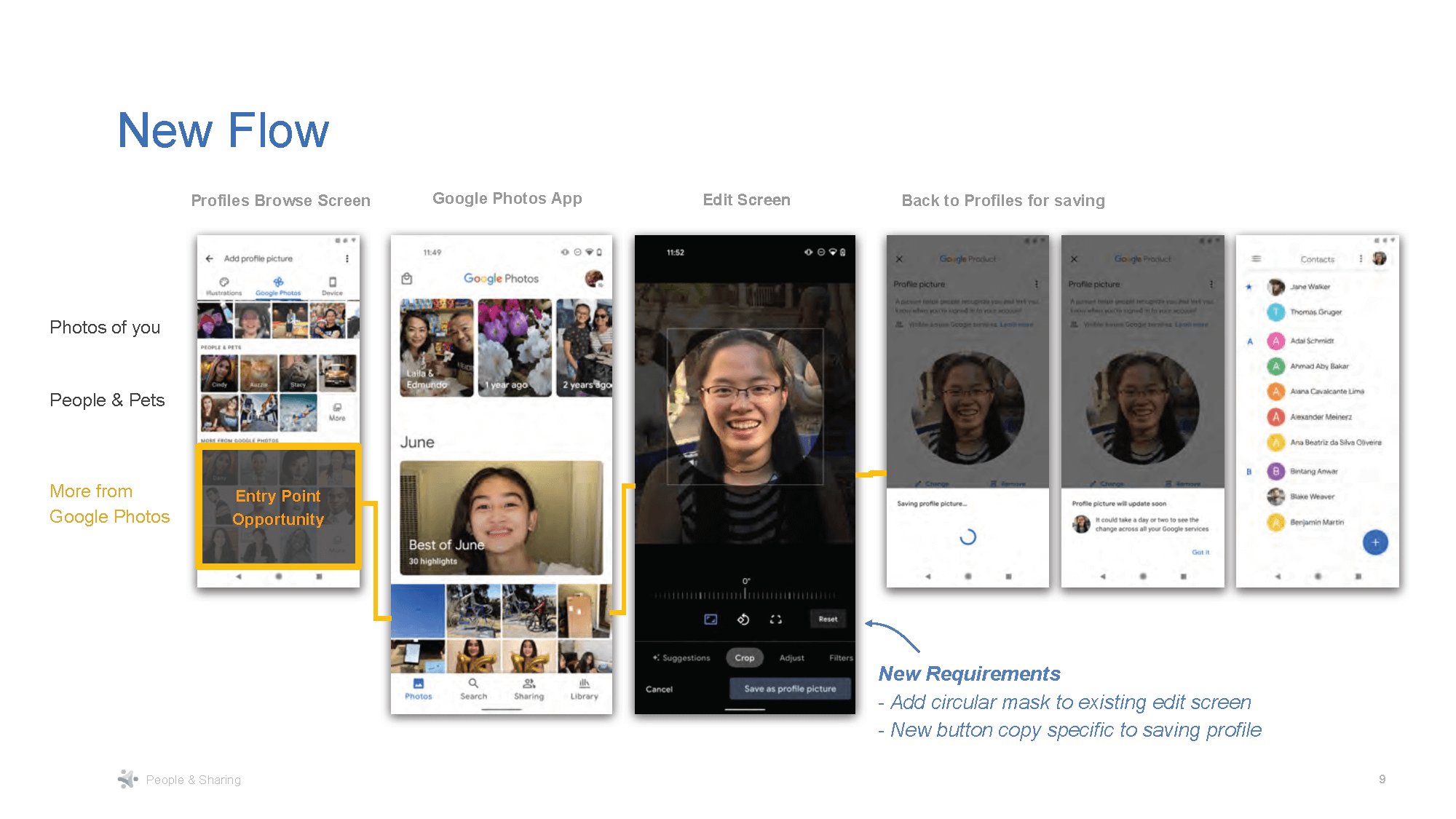Click the blue add contact button in Contacts

pyautogui.click(x=1375, y=542)
